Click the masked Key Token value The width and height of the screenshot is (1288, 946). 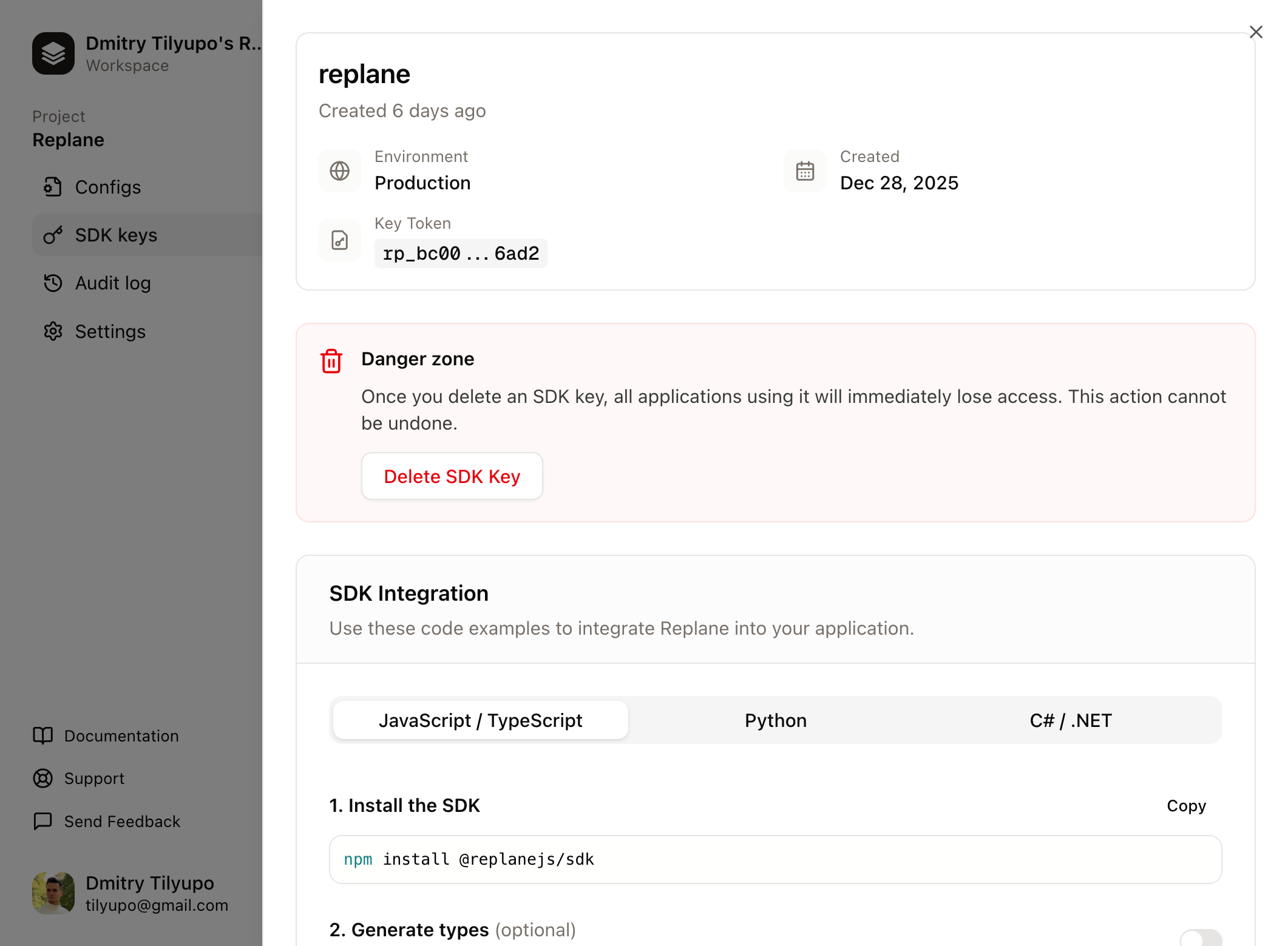tap(461, 253)
